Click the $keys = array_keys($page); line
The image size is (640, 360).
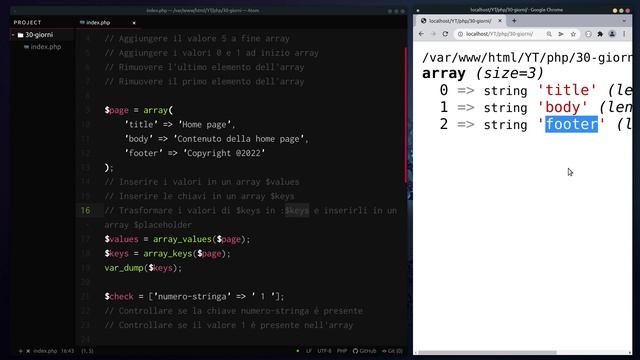pos(167,254)
